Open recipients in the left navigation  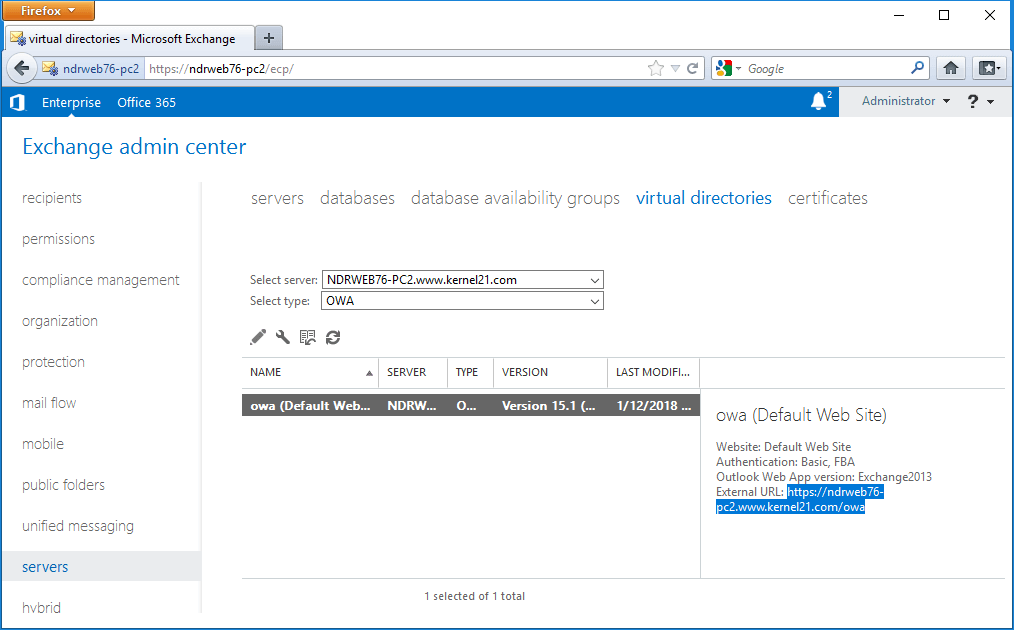52,198
